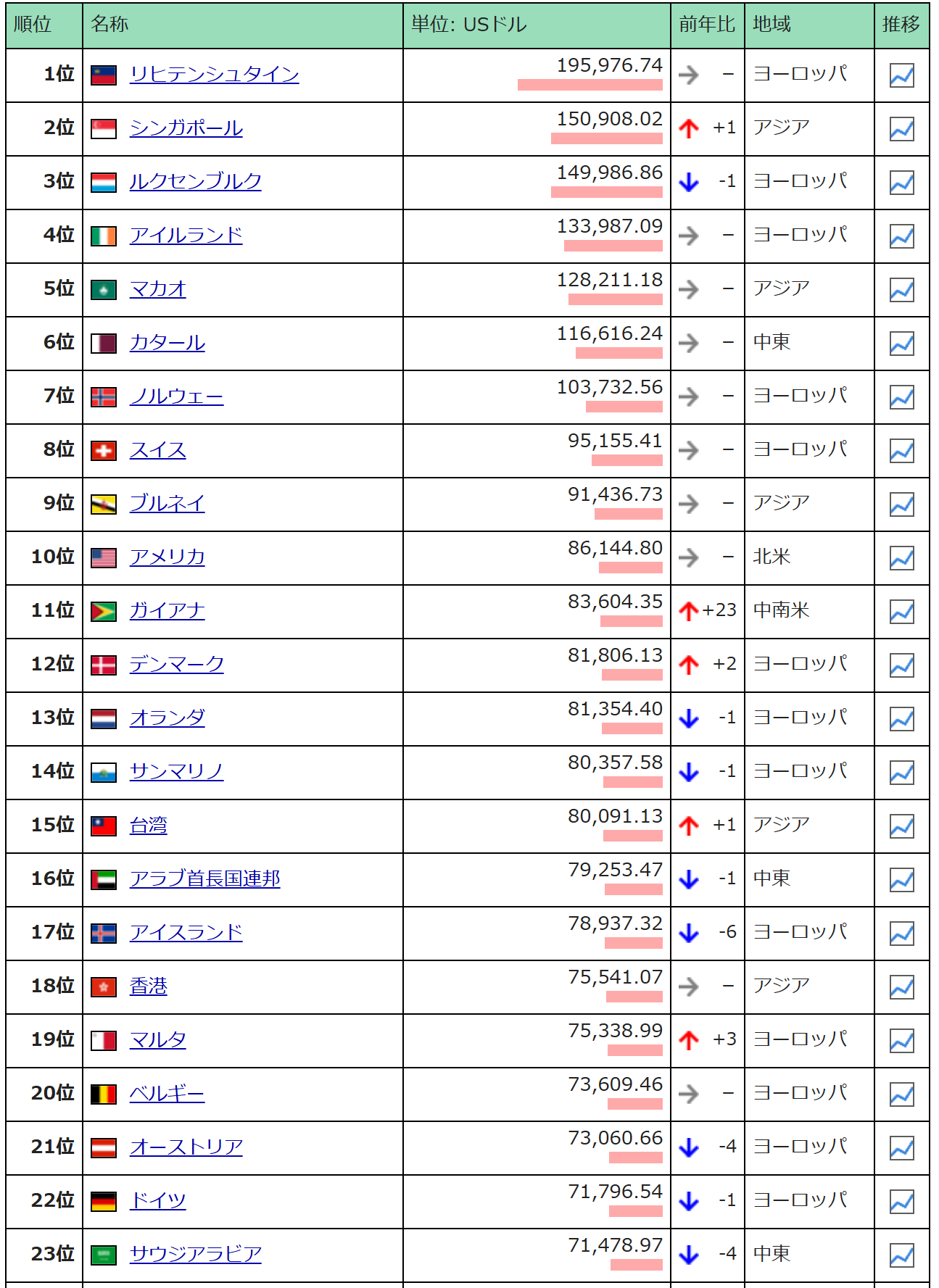Click the trend chart icon for Macau

tap(901, 290)
